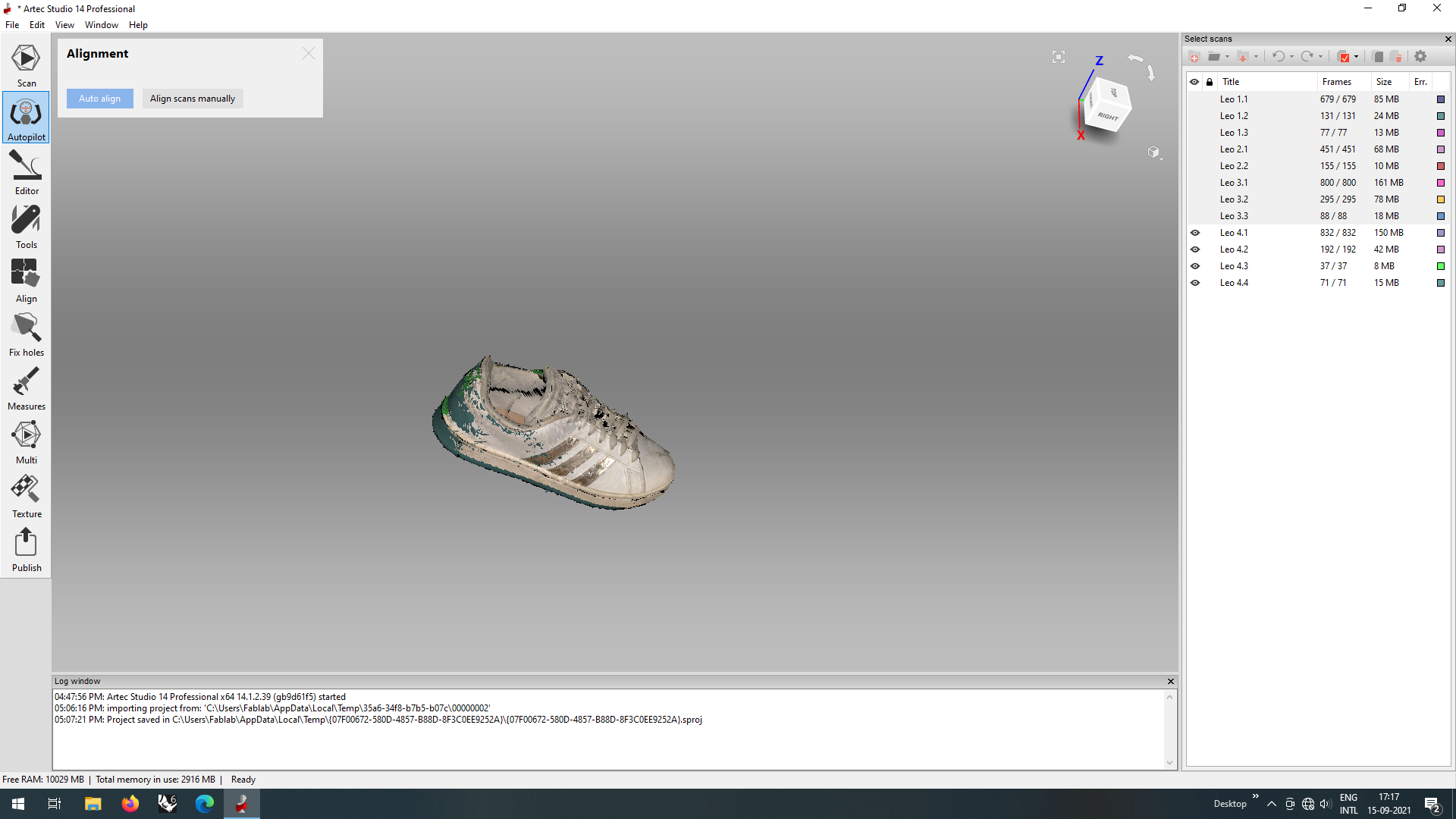1456x819 pixels.
Task: Open the Measures tool
Action: [26, 388]
